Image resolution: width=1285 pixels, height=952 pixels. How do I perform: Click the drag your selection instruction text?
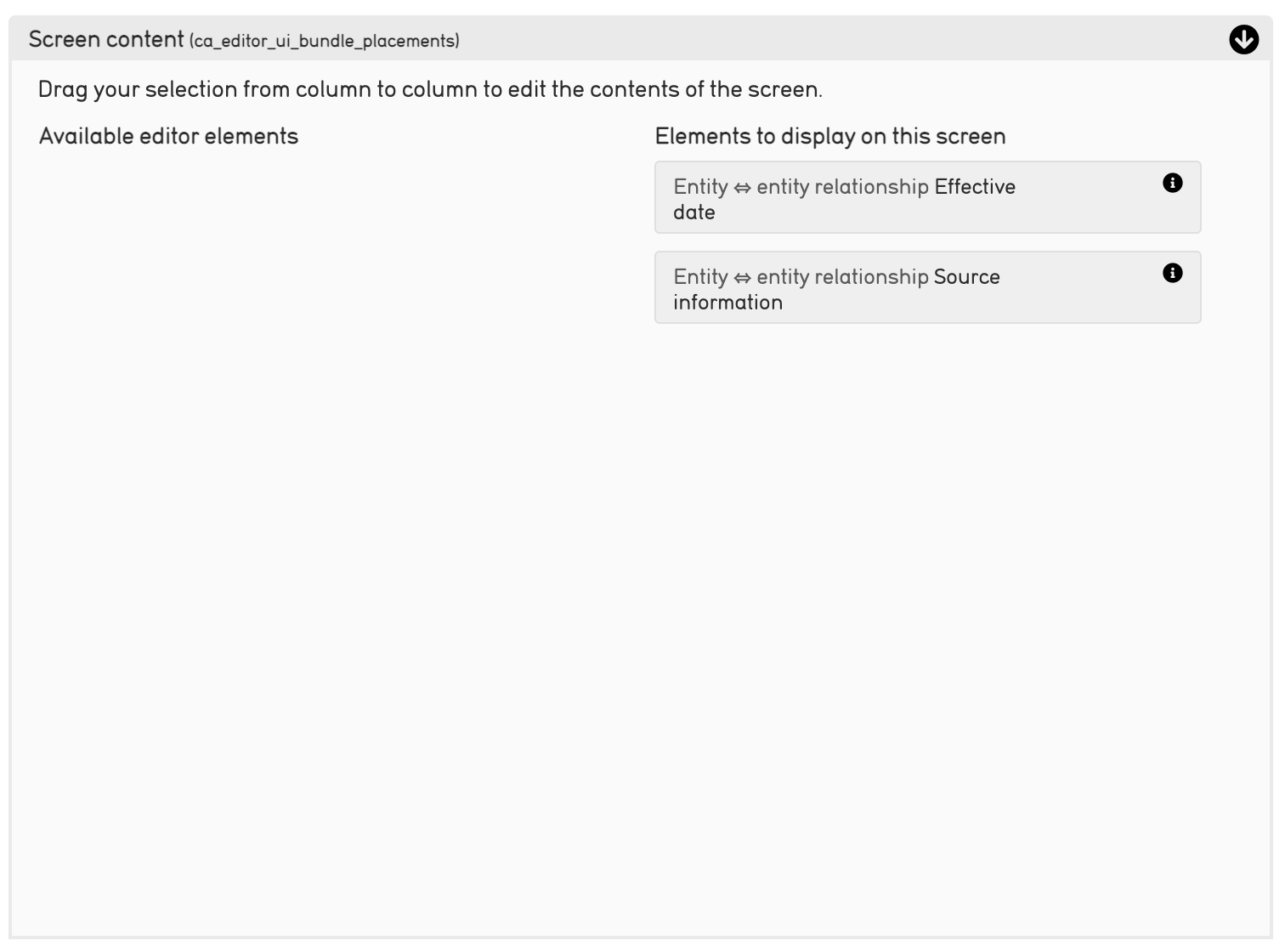coord(430,89)
